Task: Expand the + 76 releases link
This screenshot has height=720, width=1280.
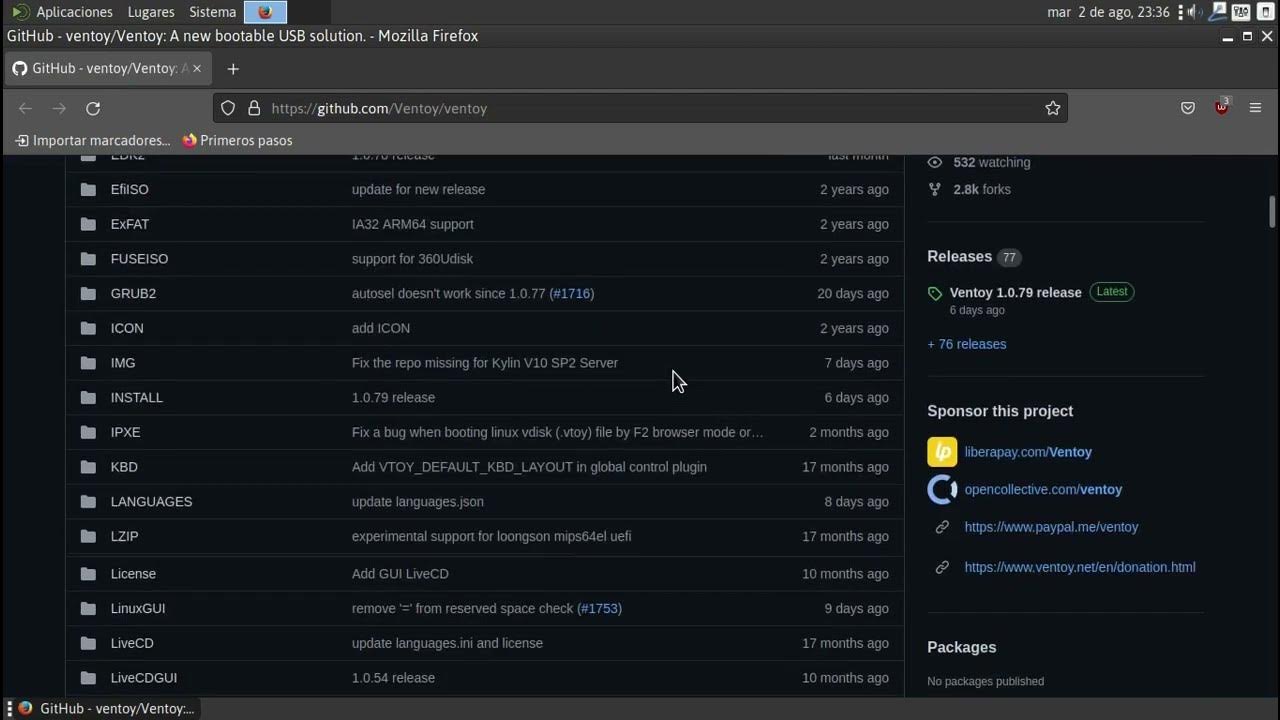Action: pos(966,344)
